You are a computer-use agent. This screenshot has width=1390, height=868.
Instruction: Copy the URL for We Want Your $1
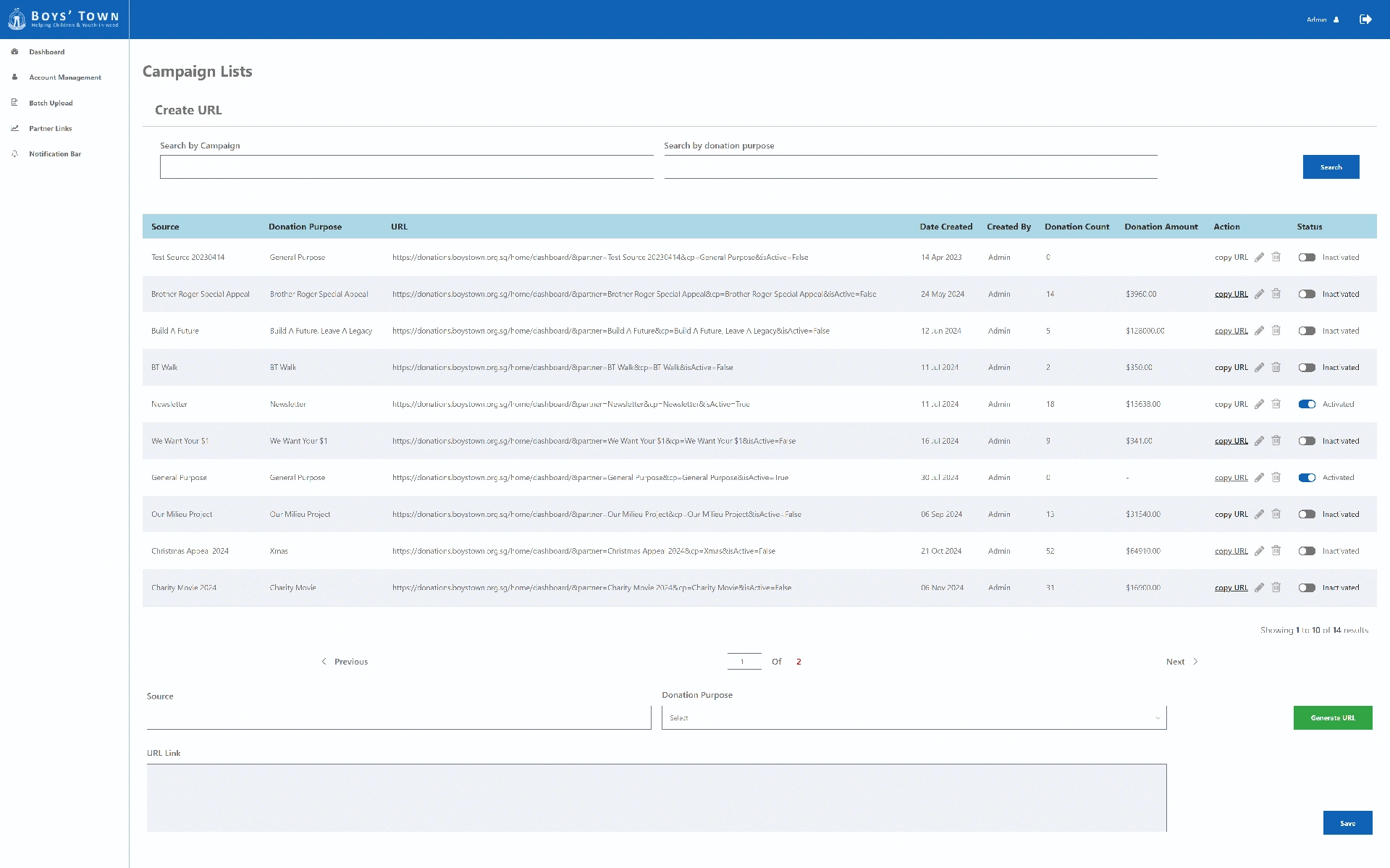tap(1231, 441)
